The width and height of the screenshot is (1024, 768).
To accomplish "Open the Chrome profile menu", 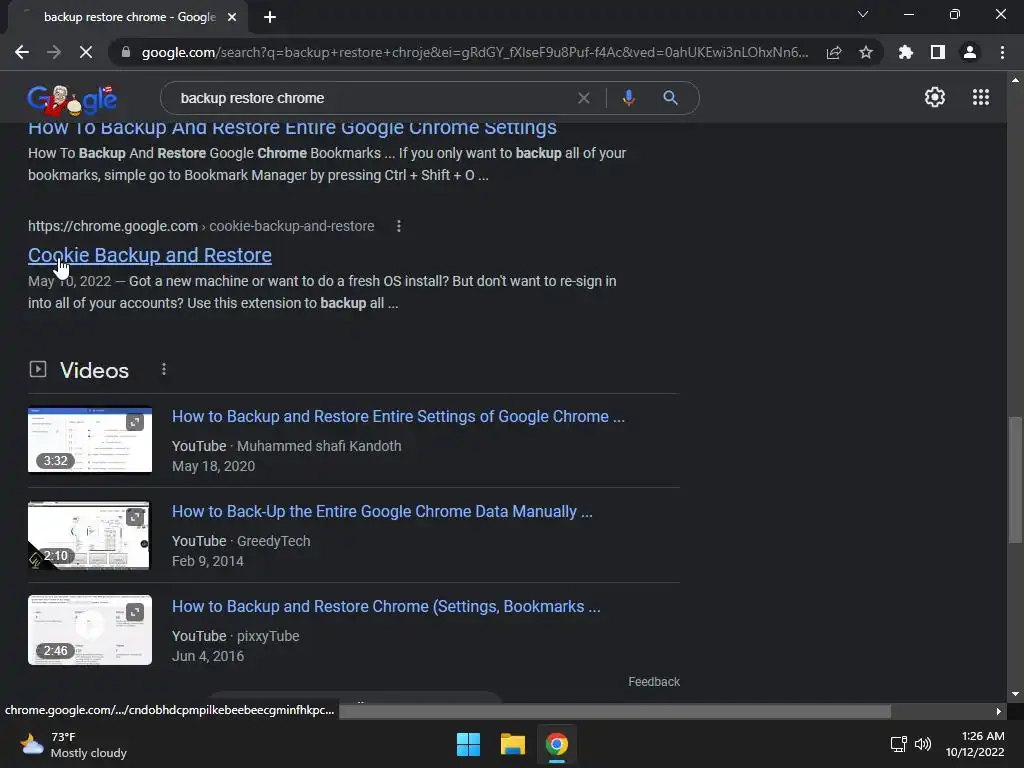I will click(970, 52).
